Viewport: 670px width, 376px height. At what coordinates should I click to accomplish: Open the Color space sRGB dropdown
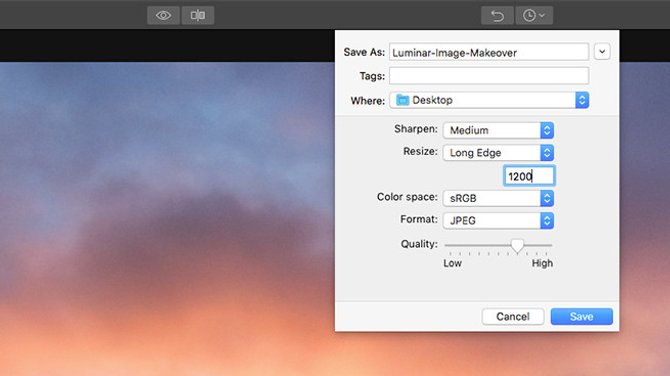pos(498,198)
